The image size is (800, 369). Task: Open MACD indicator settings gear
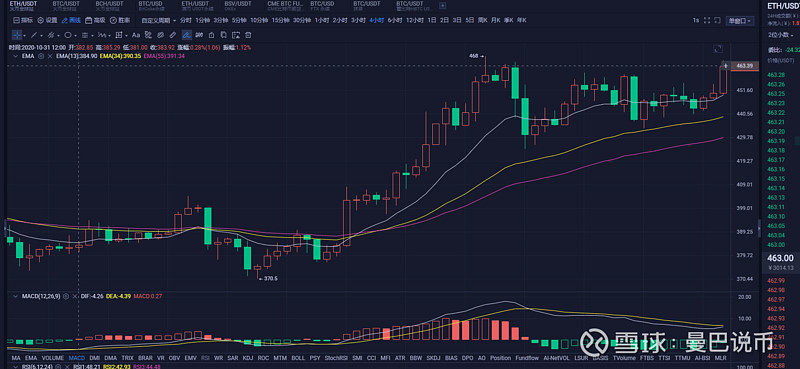click(66, 296)
